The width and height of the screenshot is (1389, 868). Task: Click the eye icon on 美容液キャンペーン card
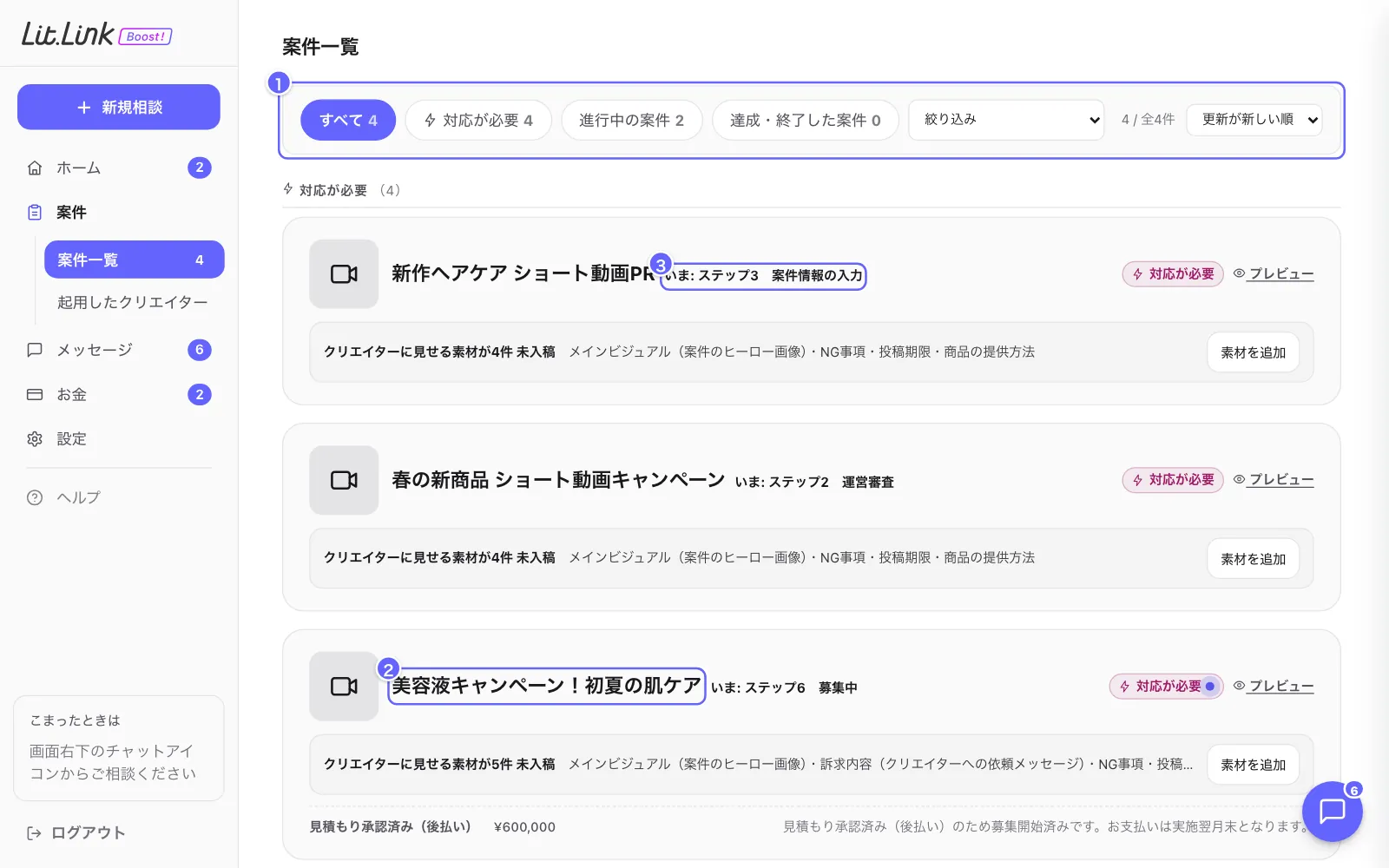[x=1240, y=686]
